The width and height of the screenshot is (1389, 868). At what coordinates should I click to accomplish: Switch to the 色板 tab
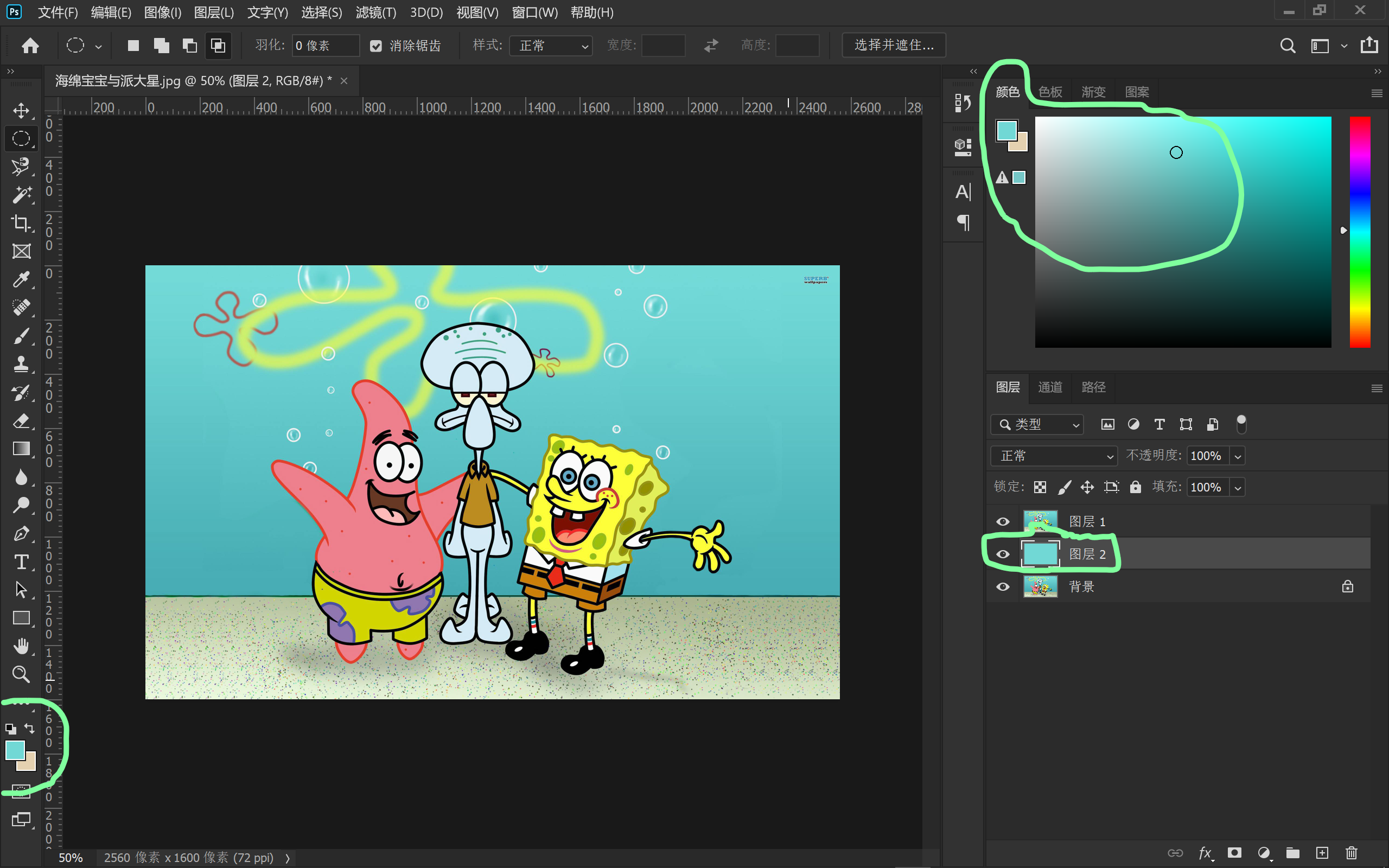point(1050,92)
